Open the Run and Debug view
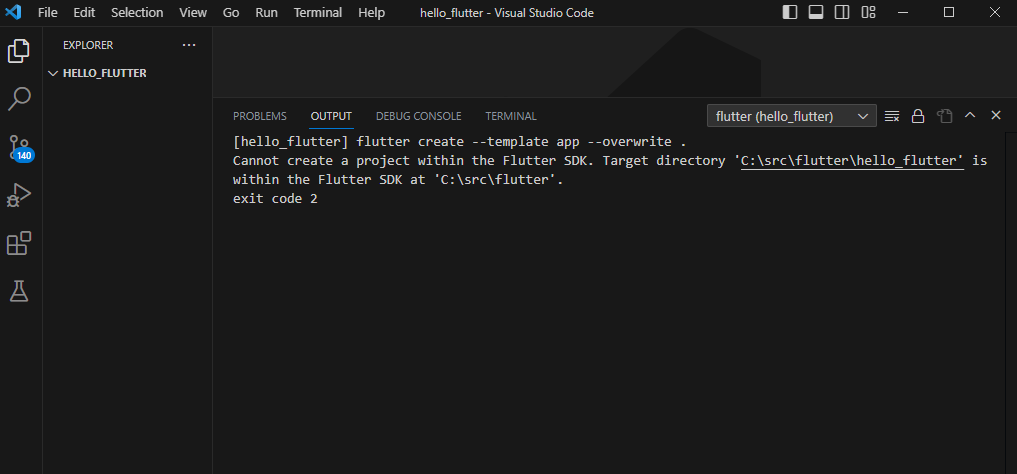 click(19, 196)
